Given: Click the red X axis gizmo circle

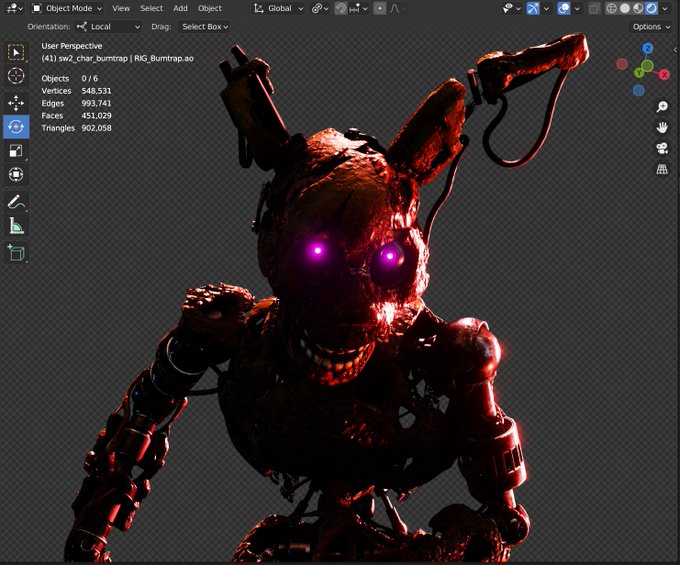Looking at the screenshot, I should pyautogui.click(x=664, y=75).
